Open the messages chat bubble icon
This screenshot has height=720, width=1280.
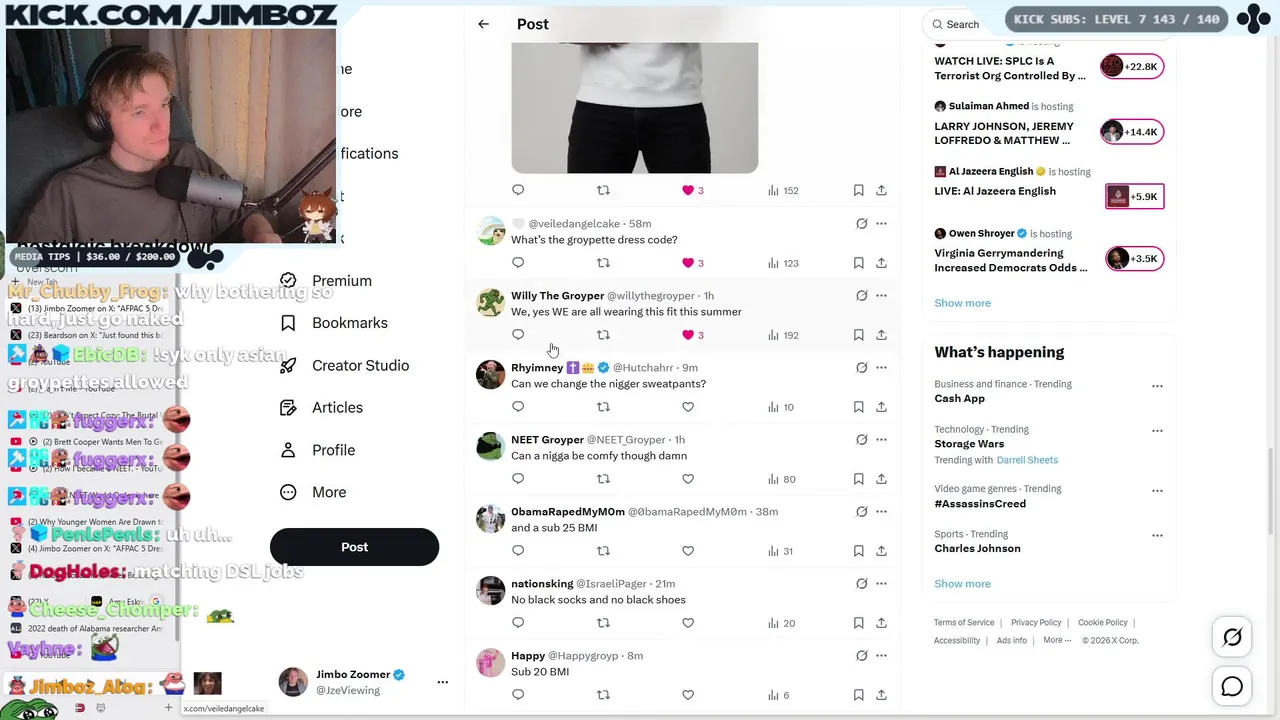1232,687
